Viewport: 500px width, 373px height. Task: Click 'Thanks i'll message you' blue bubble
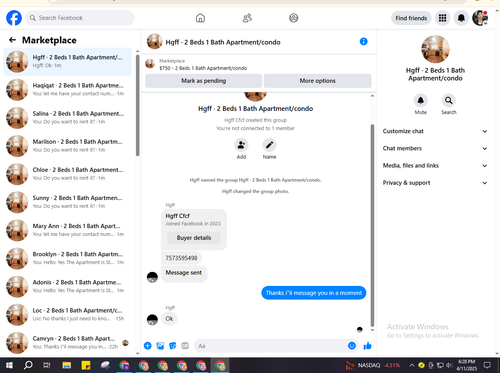(x=314, y=293)
